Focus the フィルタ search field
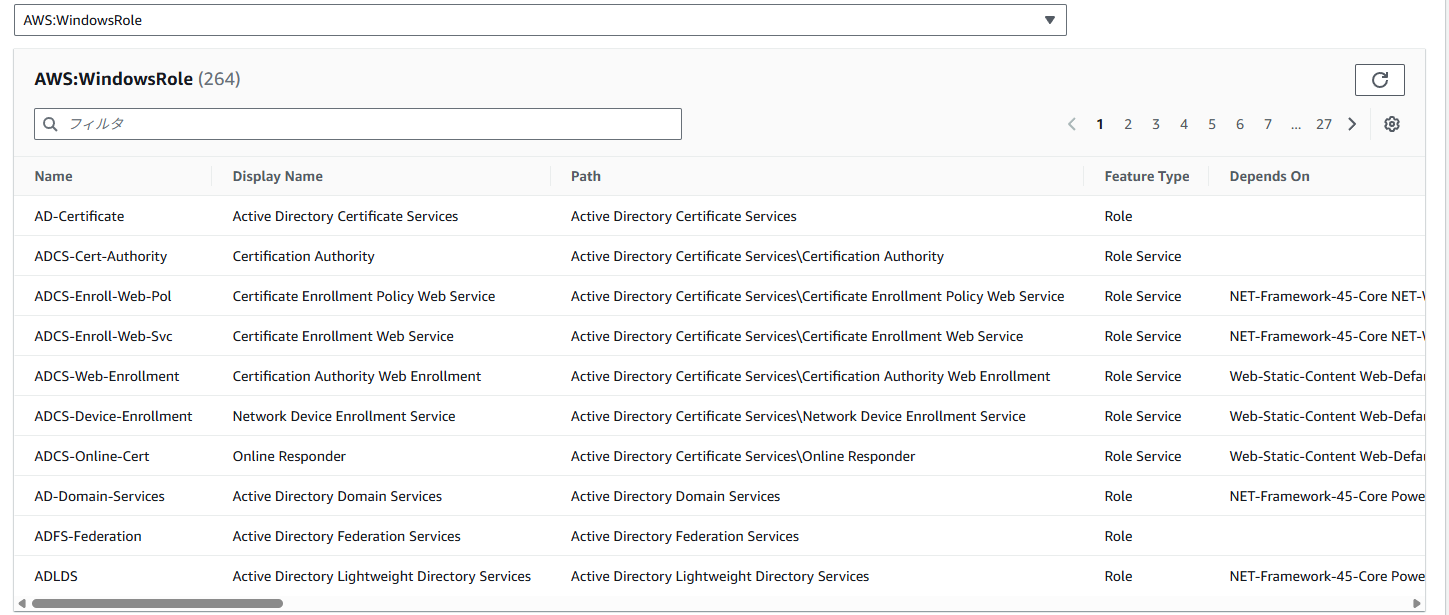1449x615 pixels. 358,124
